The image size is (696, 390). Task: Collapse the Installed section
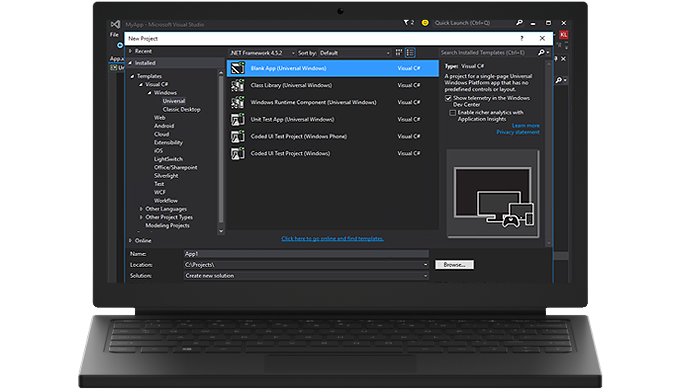tap(130, 63)
